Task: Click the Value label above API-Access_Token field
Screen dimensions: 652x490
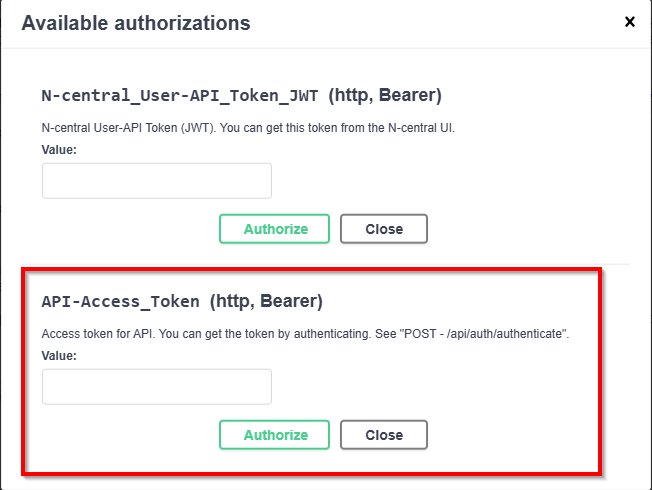Action: point(59,355)
